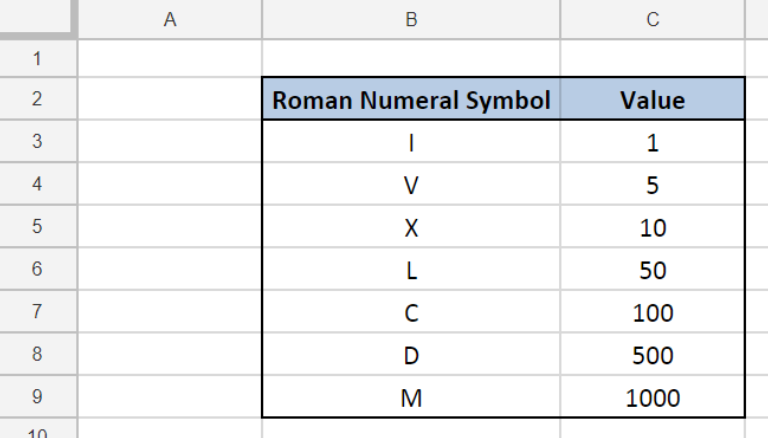This screenshot has width=768, height=438.
Task: Select row 1 header
Action: [x=38, y=58]
